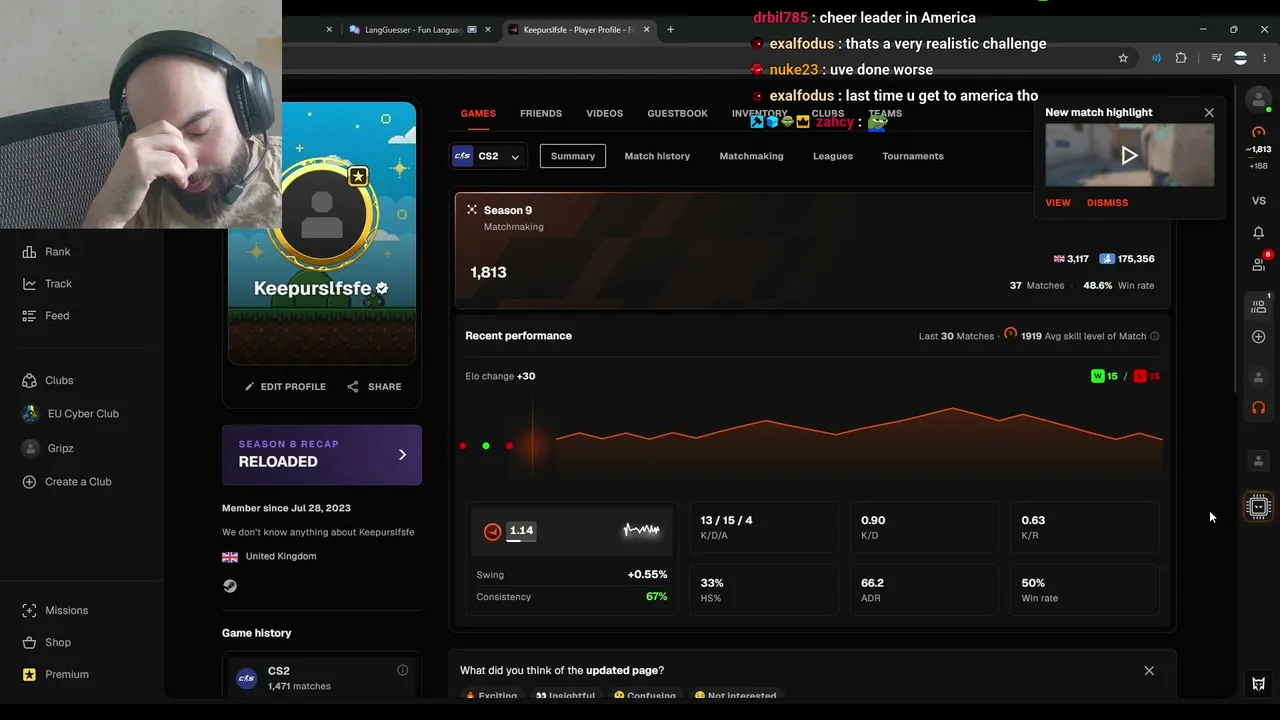Switch to the Guestbook tab

tap(677, 113)
